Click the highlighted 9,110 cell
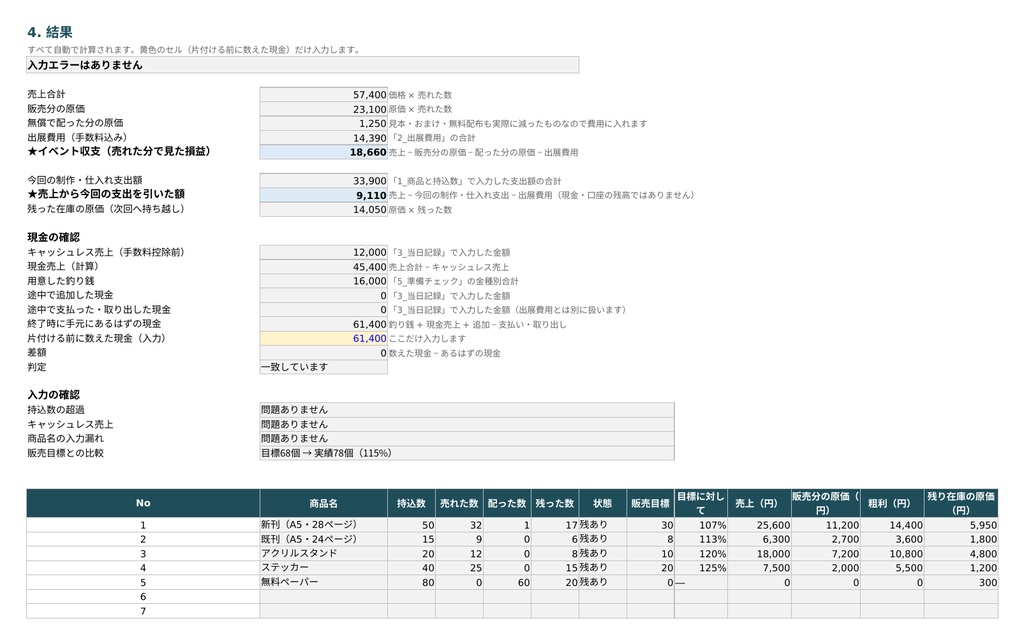1024x644 pixels. click(x=323, y=195)
